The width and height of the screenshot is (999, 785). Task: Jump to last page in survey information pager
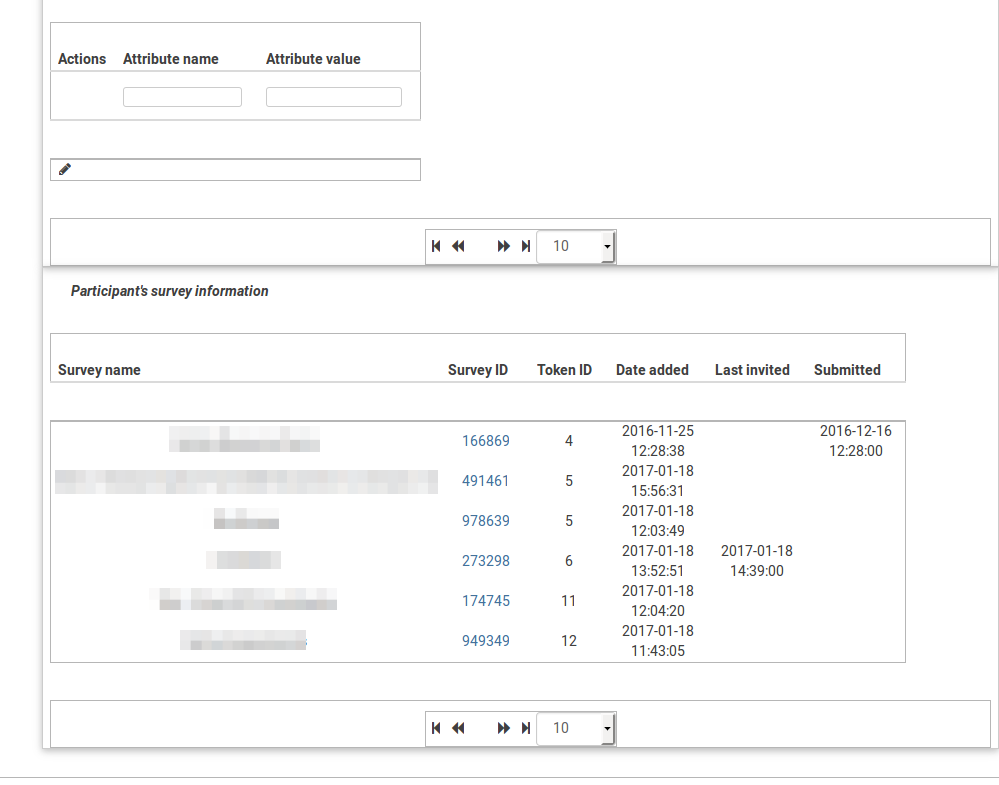(x=526, y=728)
